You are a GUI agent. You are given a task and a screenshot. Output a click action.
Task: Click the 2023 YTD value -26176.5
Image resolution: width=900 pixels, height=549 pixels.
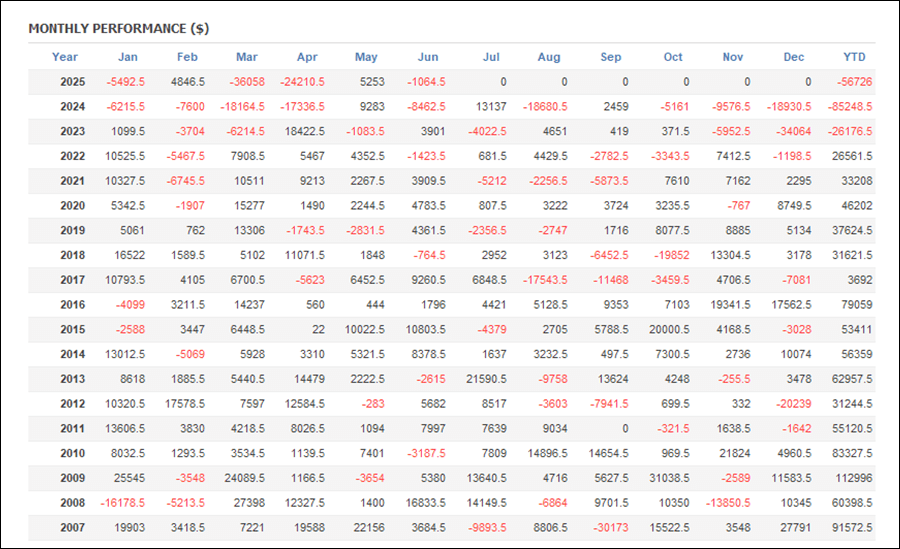pyautogui.click(x=849, y=132)
